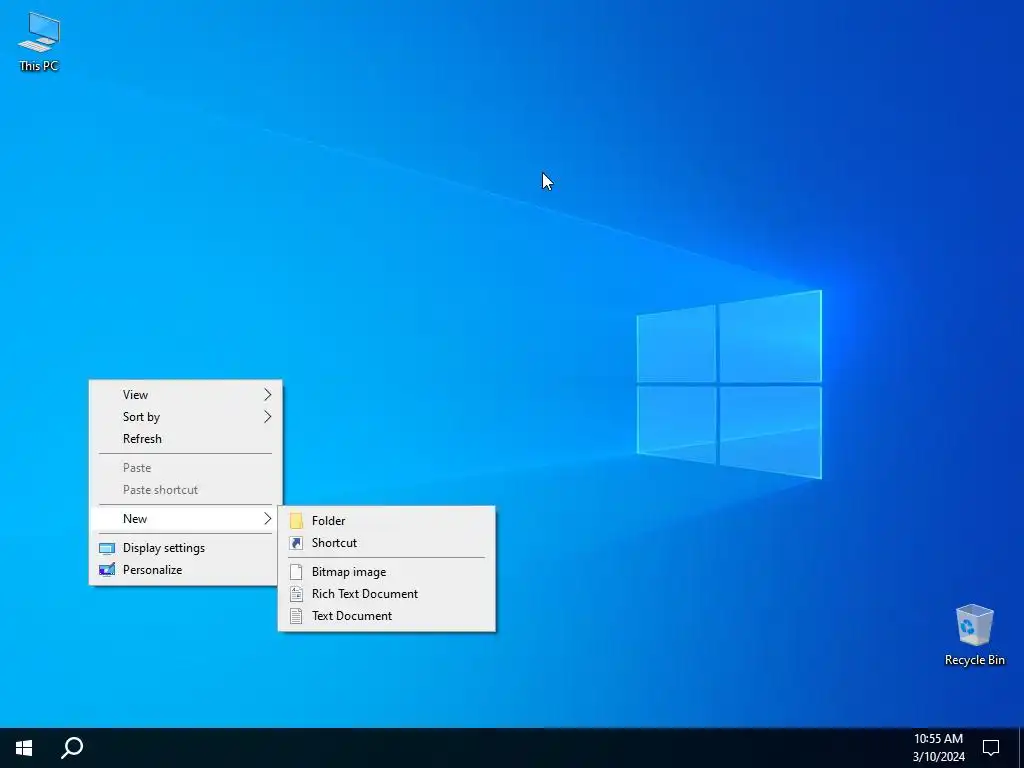Expand the View submenu

[185, 394]
